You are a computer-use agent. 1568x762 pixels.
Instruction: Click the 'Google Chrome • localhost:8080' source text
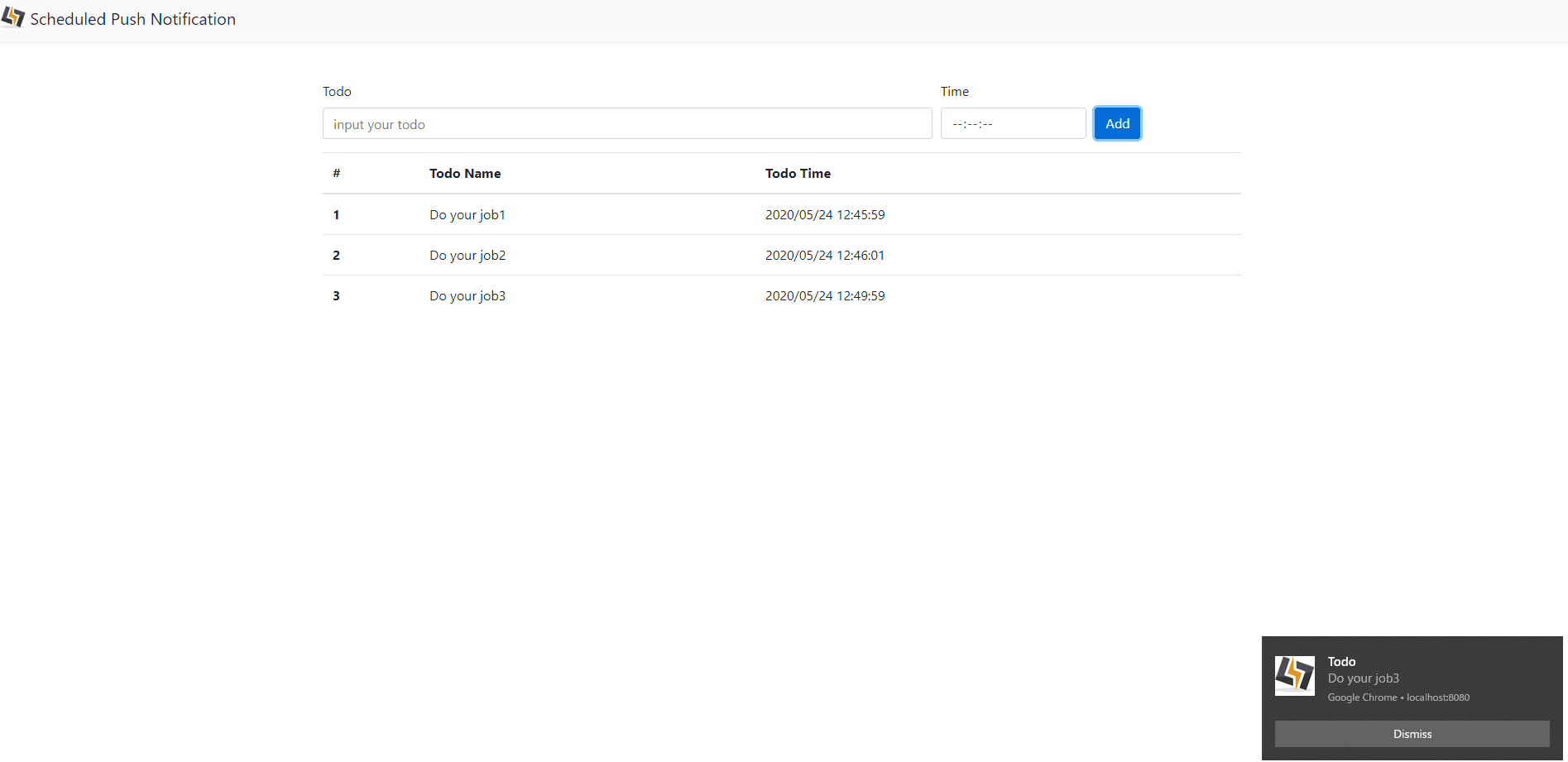click(1398, 697)
